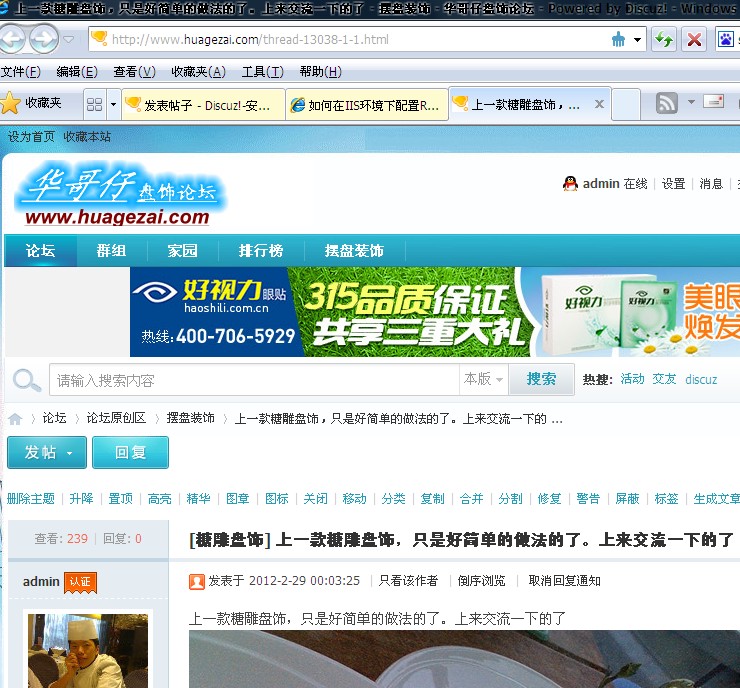This screenshot has width=740, height=688.
Task: Click the 屏蔽 moderation link
Action: point(627,499)
